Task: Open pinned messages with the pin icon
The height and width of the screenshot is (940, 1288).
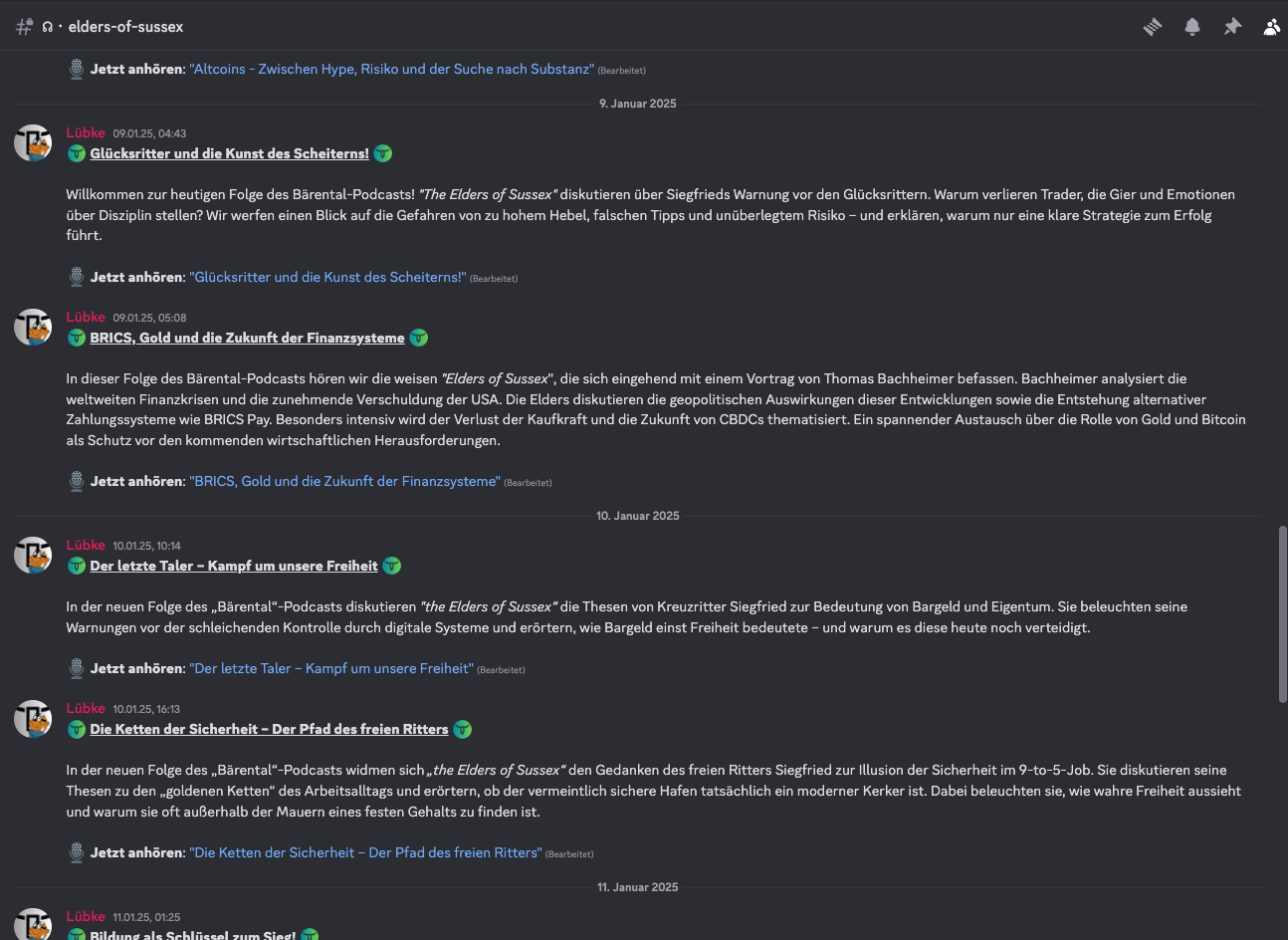Action: 1232,27
